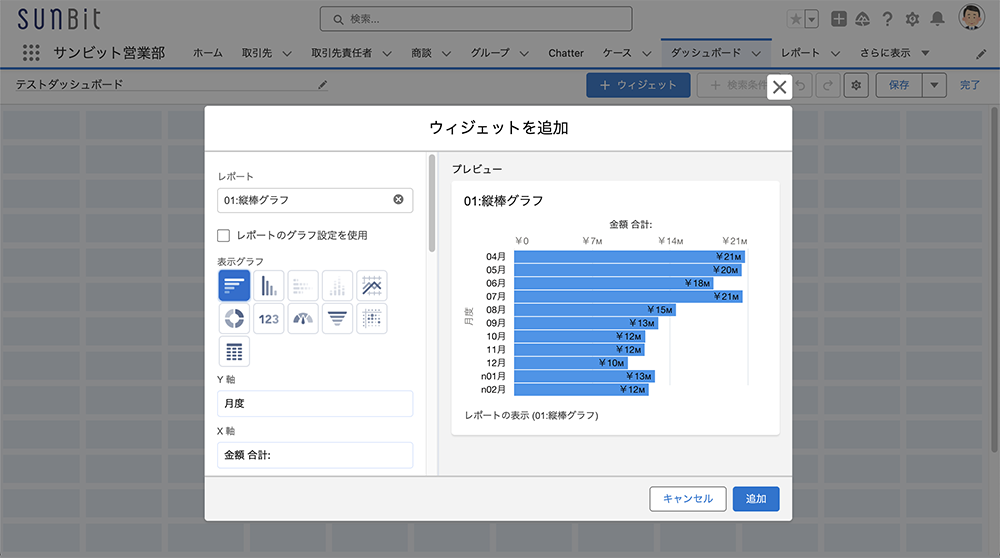Image resolution: width=1000 pixels, height=558 pixels.
Task: Go to the ホーム tab
Action: [x=208, y=53]
